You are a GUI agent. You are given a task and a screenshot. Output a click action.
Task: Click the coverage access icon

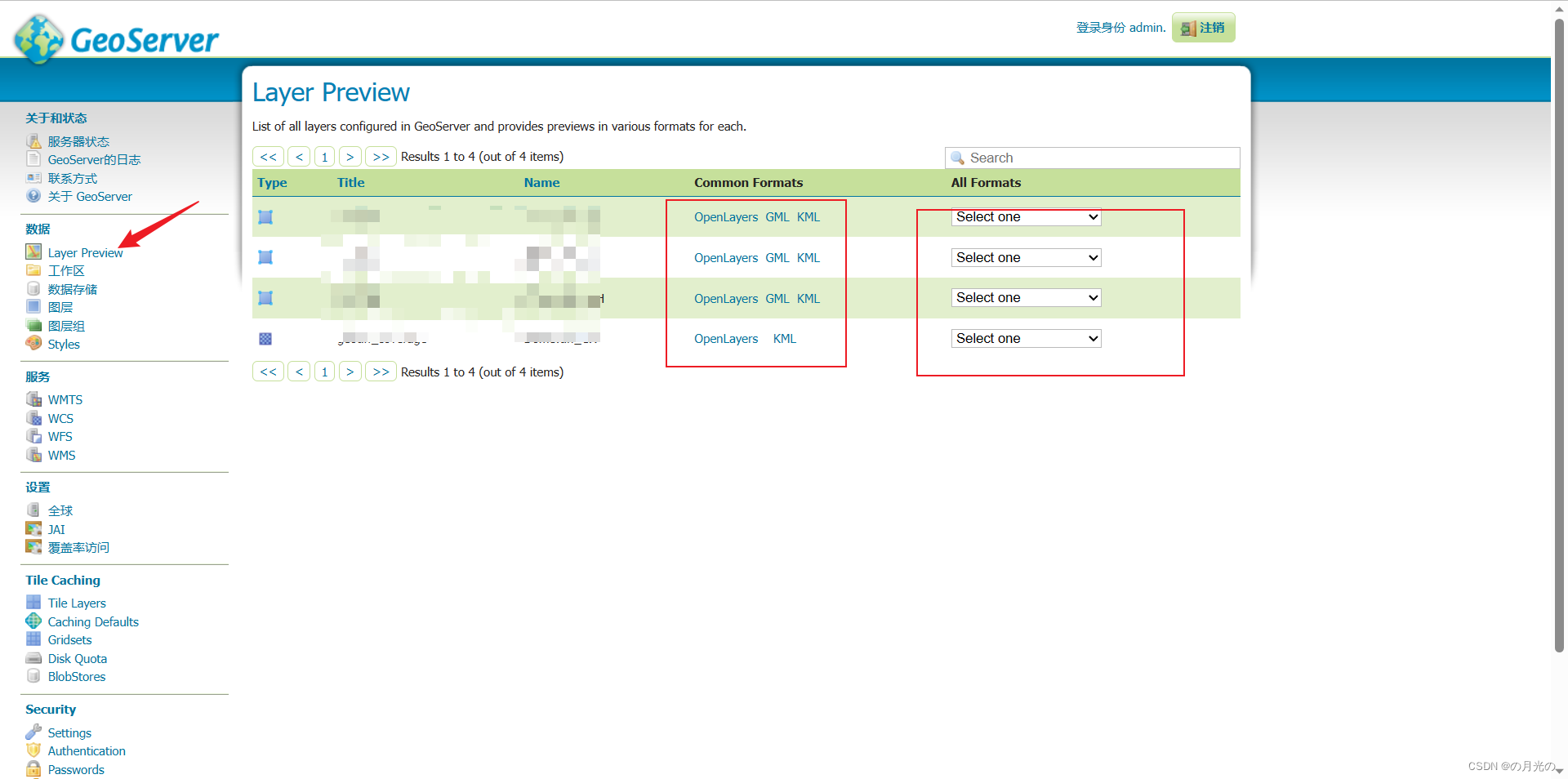point(33,547)
